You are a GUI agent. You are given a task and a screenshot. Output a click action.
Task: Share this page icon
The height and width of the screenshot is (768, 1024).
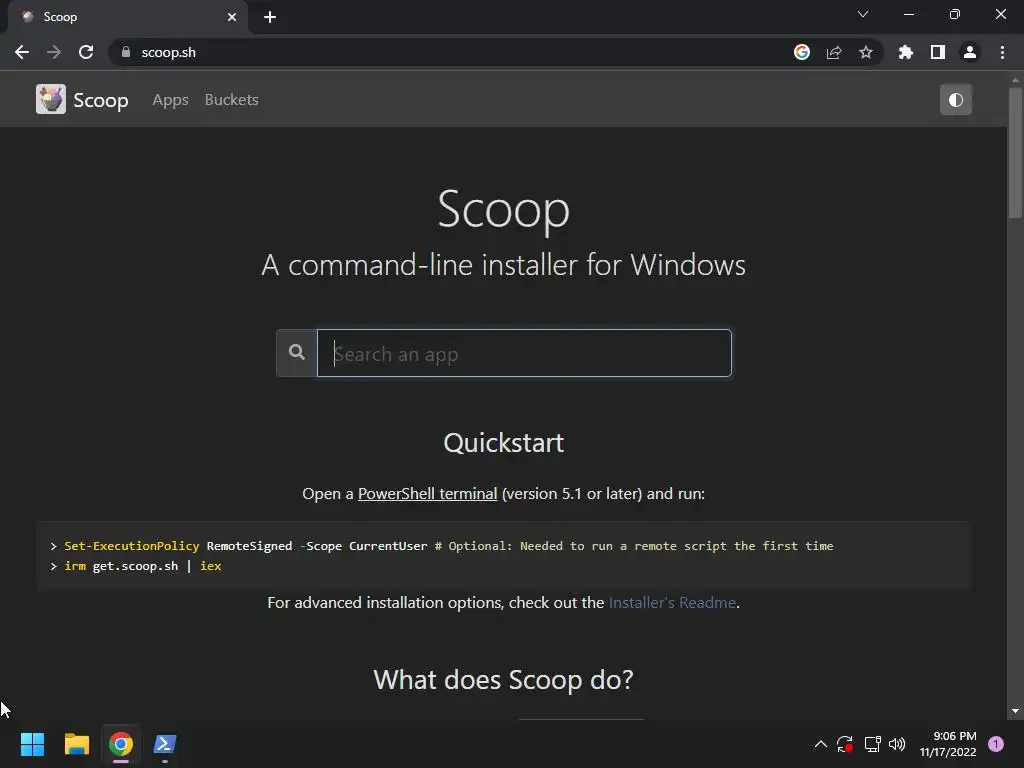(834, 52)
